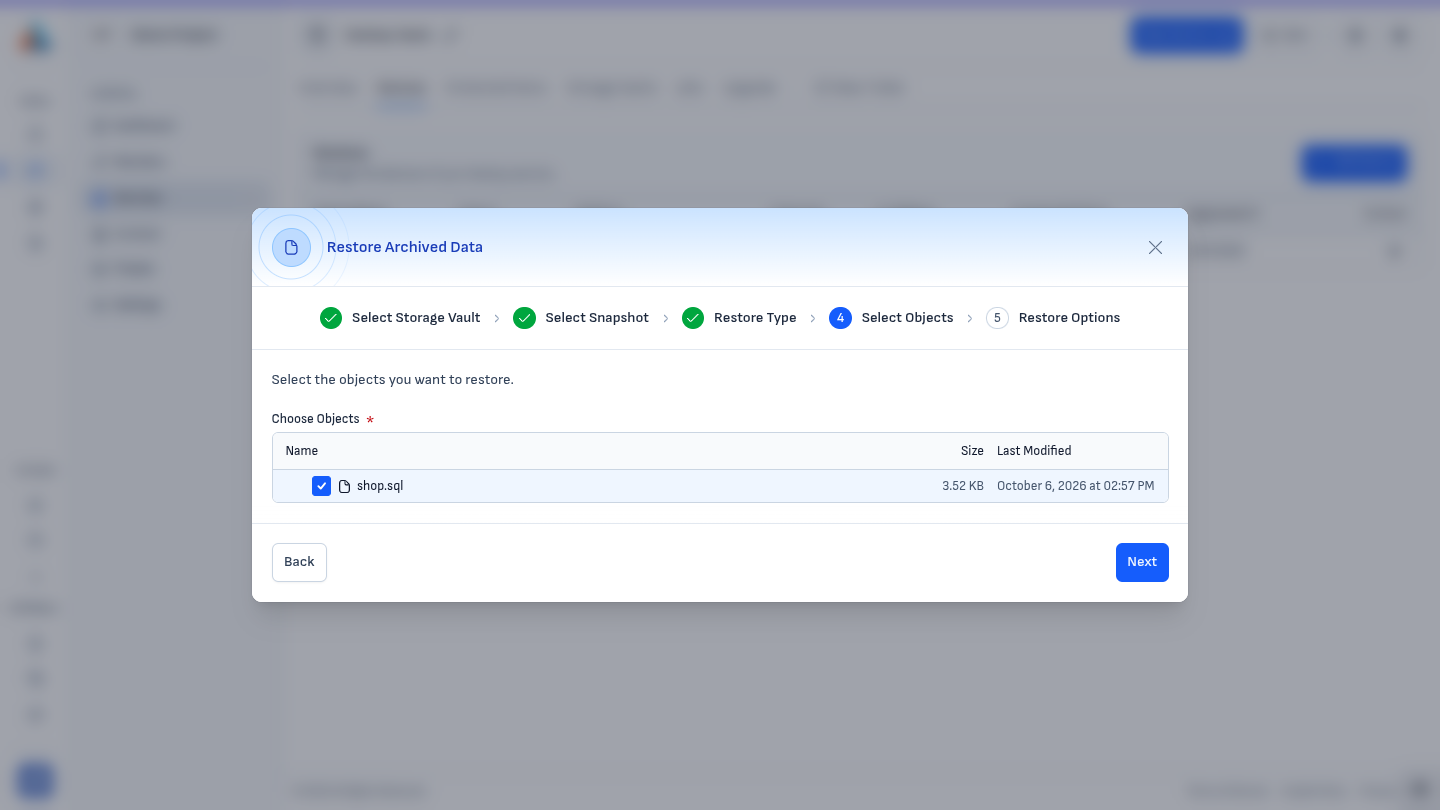Screen dimensions: 1440x810
Task: Click the chevron after Select Storage Vault
Action: pyautogui.click(x=497, y=318)
